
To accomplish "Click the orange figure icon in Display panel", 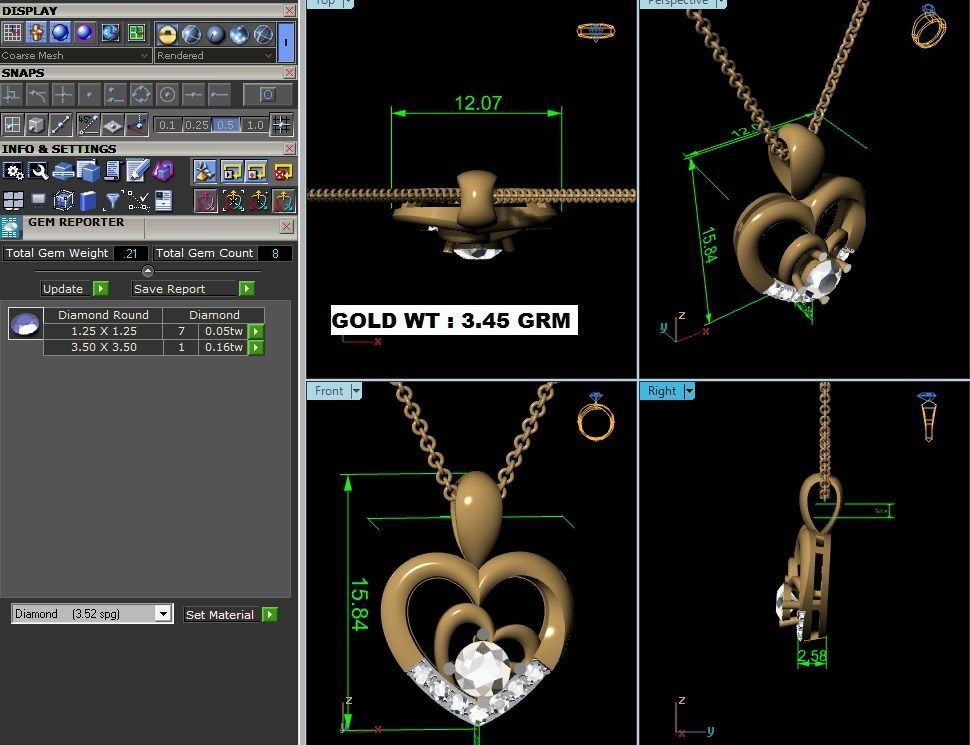I will [x=36, y=32].
